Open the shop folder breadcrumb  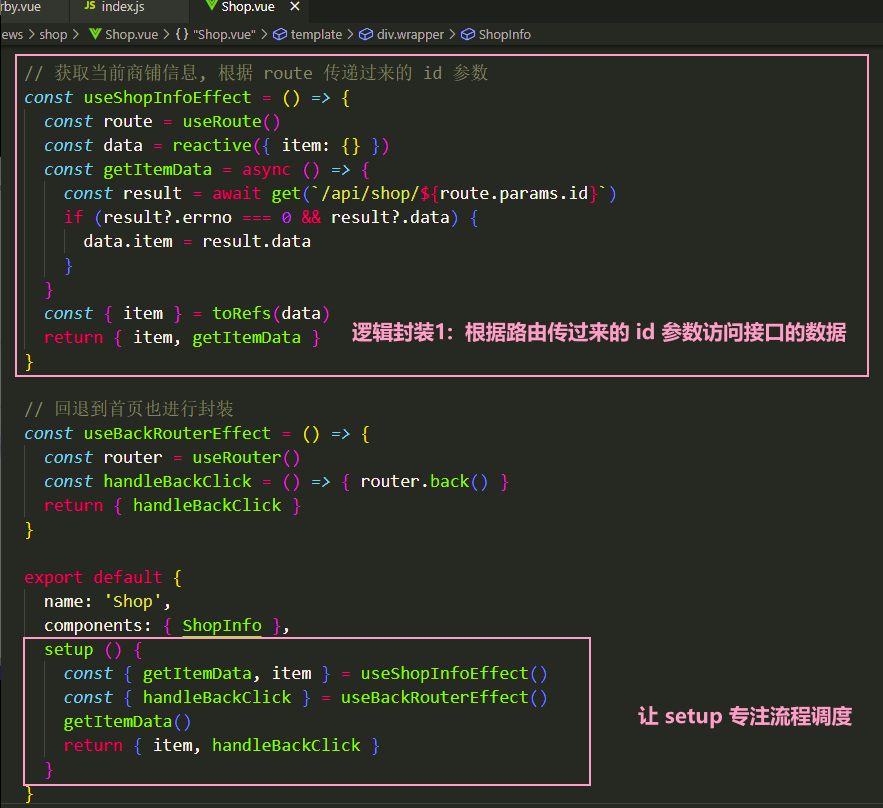53,35
